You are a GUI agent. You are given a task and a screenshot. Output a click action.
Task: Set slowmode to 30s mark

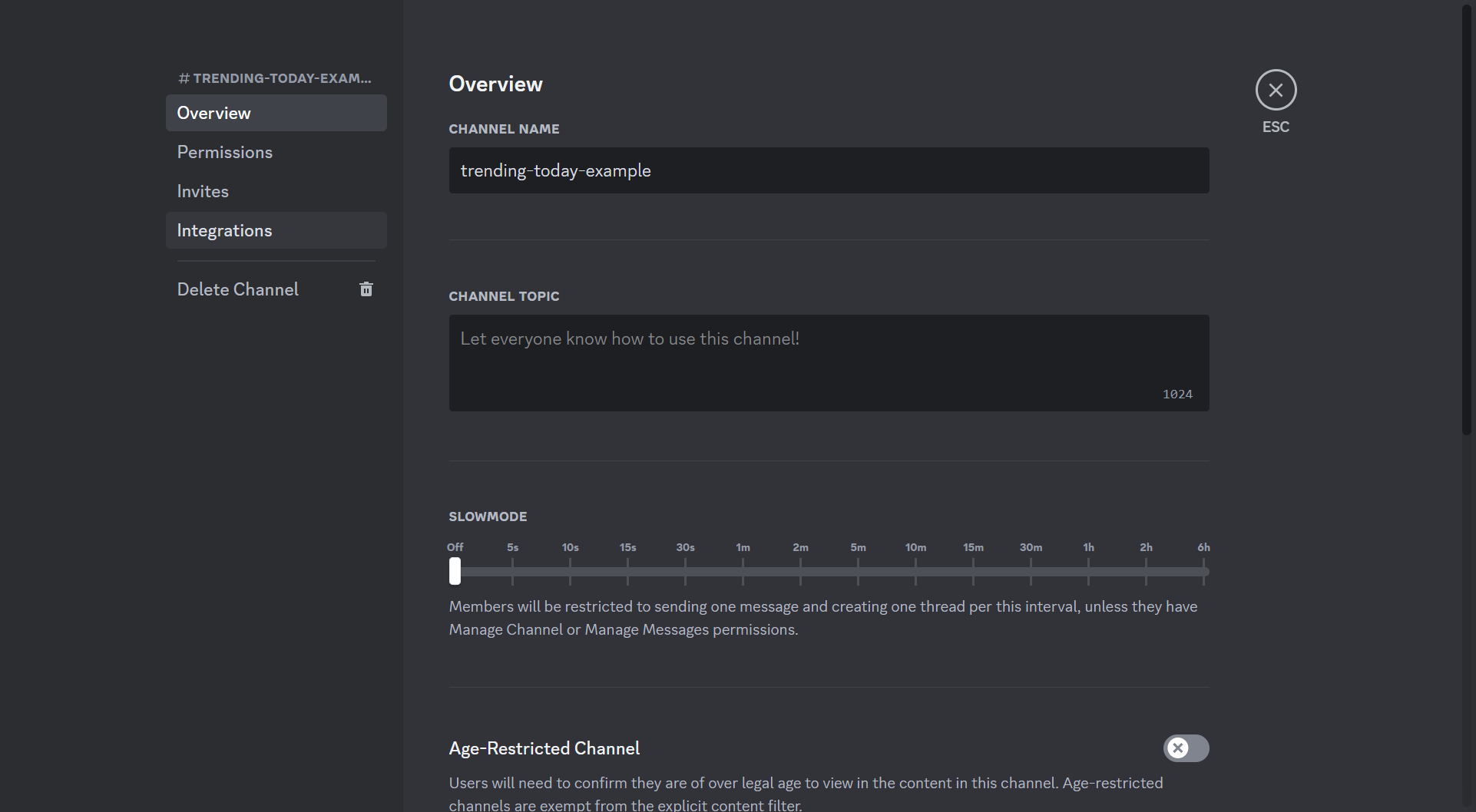[685, 571]
